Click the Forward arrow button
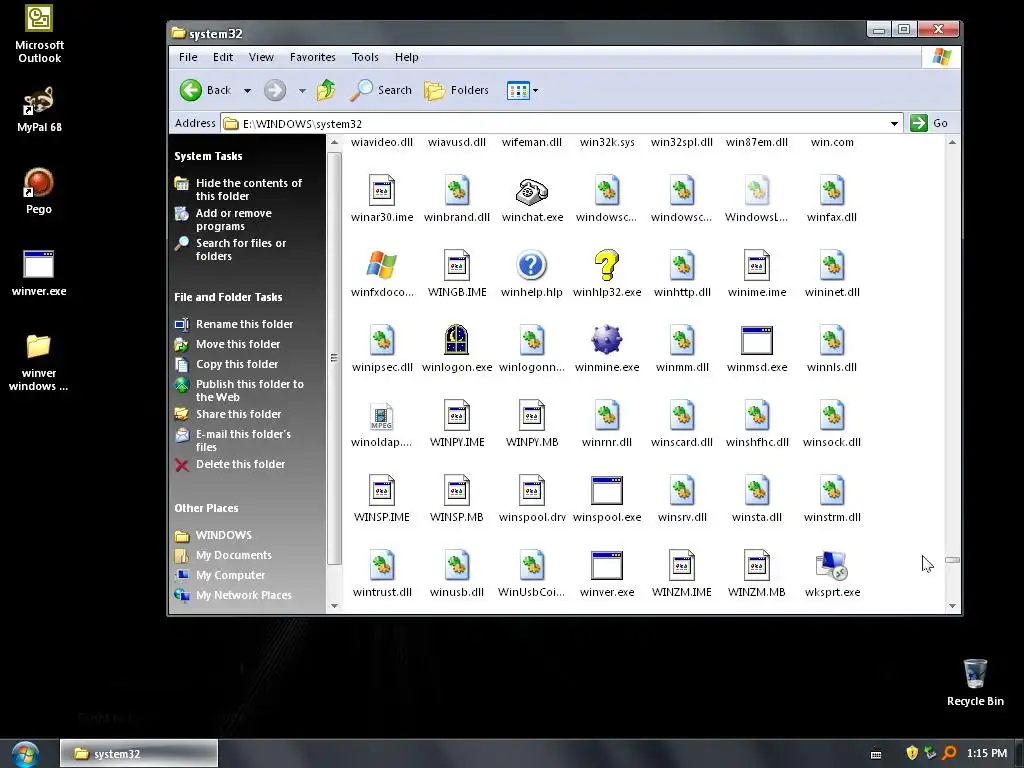1024x768 pixels. [x=275, y=90]
